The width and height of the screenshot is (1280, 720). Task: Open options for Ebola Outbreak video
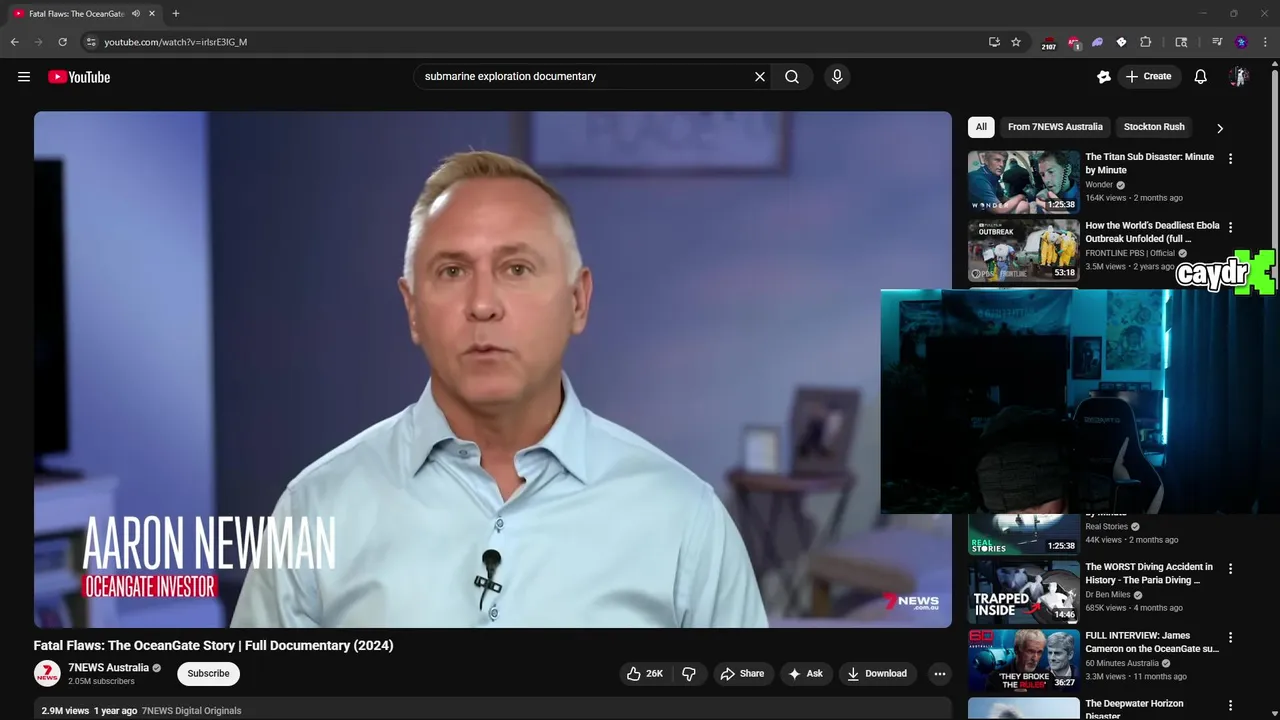tap(1230, 228)
